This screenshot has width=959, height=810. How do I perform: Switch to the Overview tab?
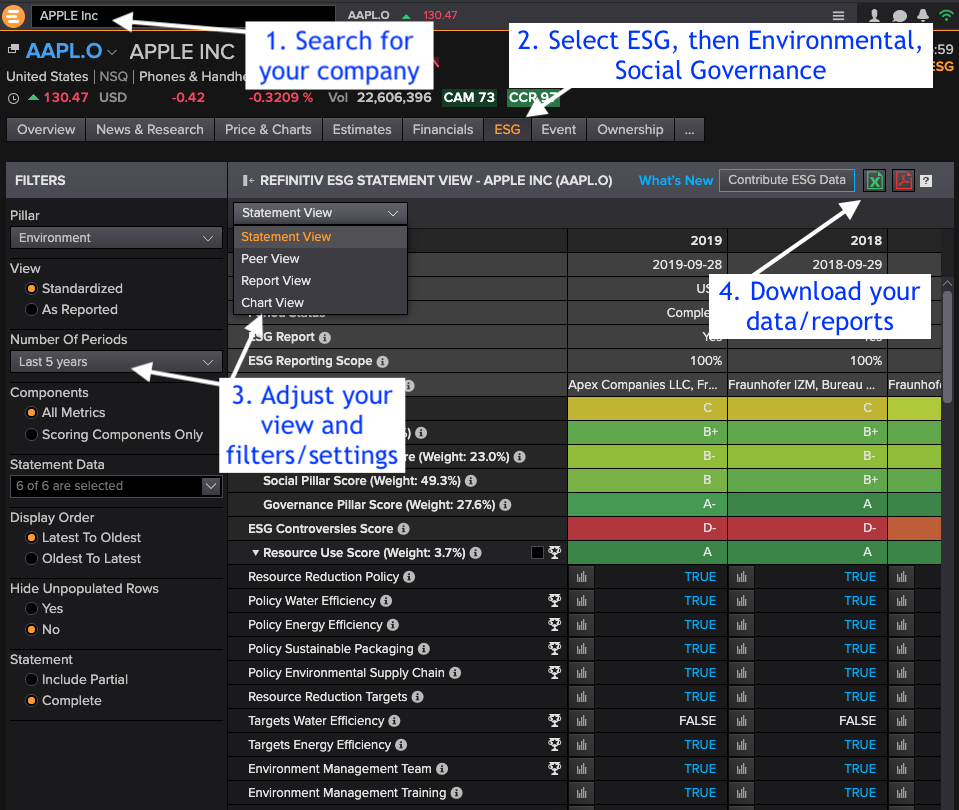coord(46,130)
